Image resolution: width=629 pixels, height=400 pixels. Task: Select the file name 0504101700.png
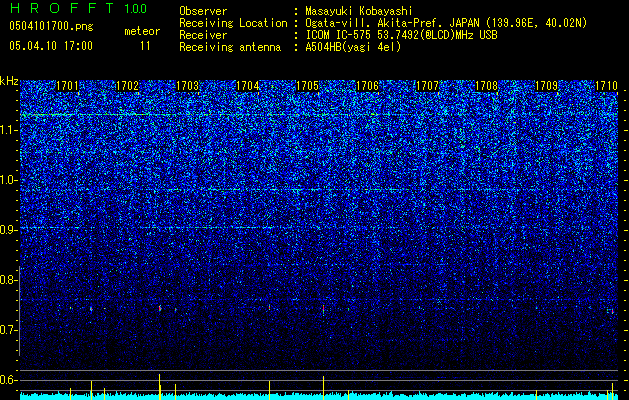(51, 27)
